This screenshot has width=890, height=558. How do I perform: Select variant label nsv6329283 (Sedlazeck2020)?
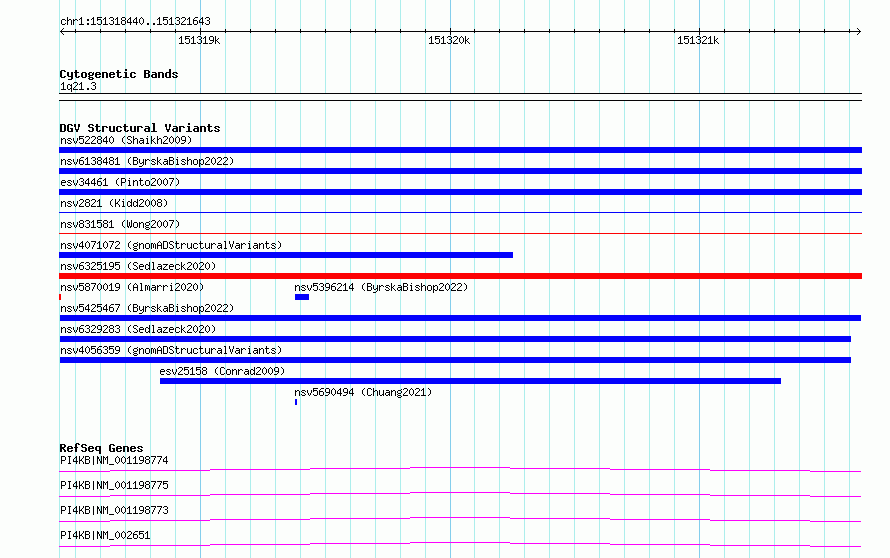[x=138, y=329]
